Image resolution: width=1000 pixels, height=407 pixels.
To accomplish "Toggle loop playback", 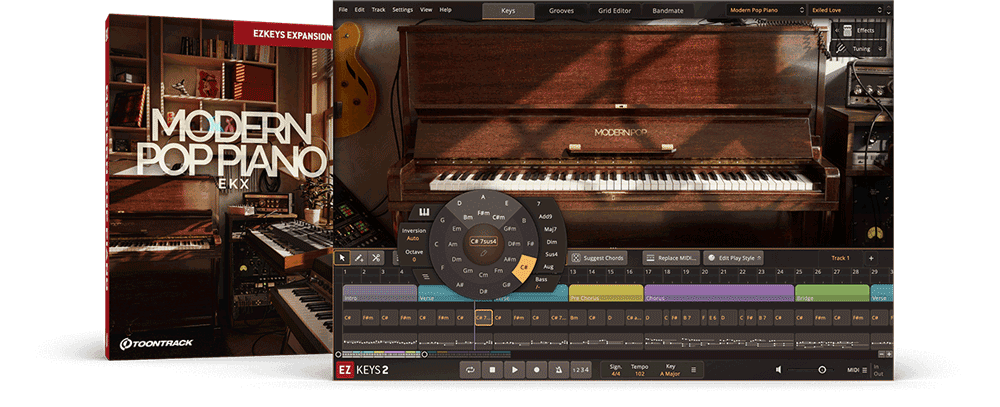I will click(x=470, y=369).
